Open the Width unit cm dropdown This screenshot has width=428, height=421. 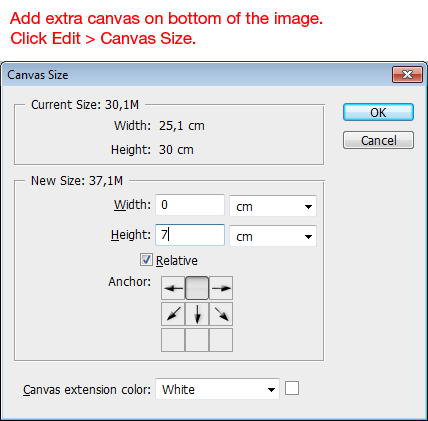(273, 206)
